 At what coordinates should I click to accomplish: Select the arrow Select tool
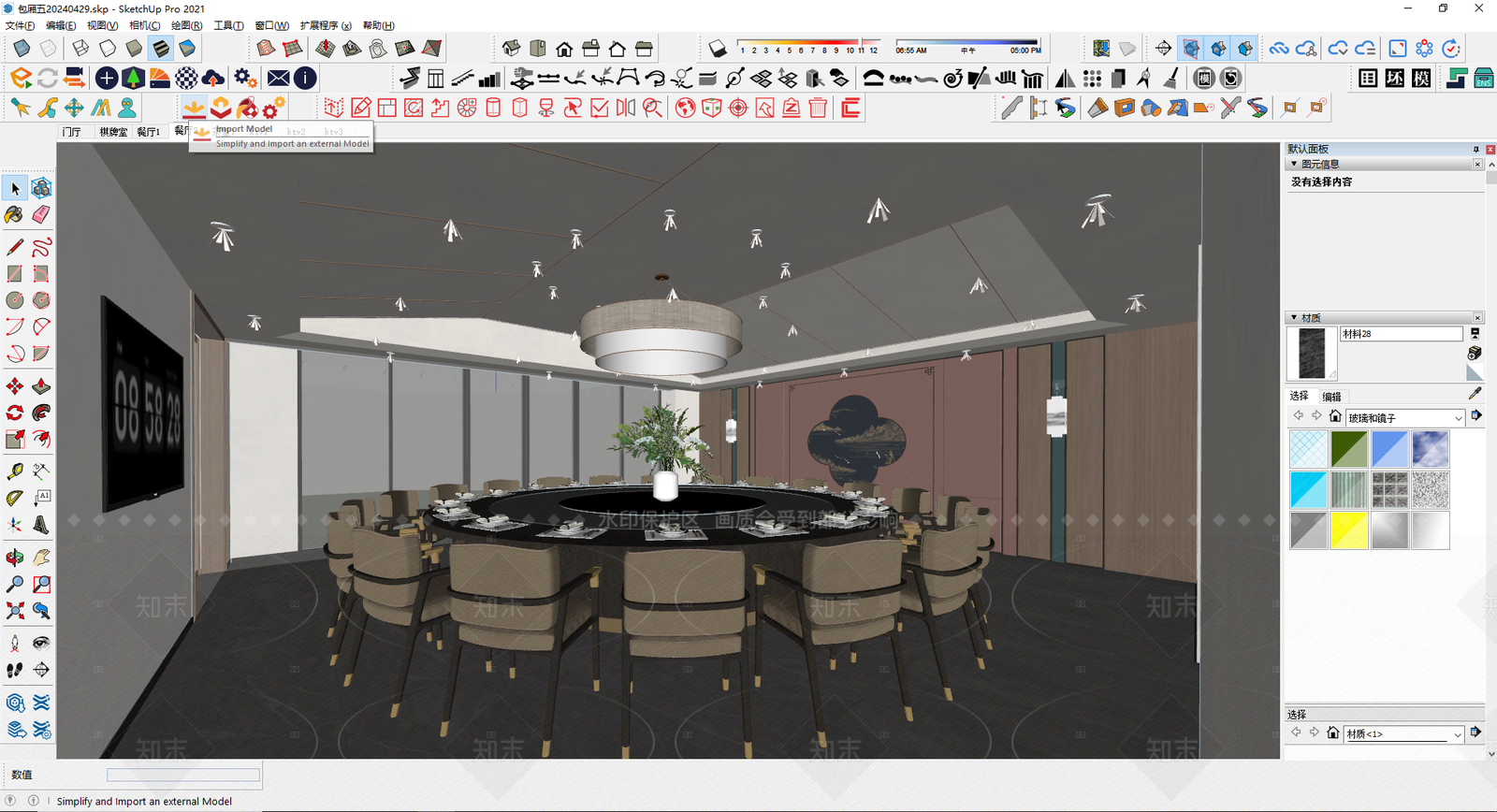pos(15,189)
